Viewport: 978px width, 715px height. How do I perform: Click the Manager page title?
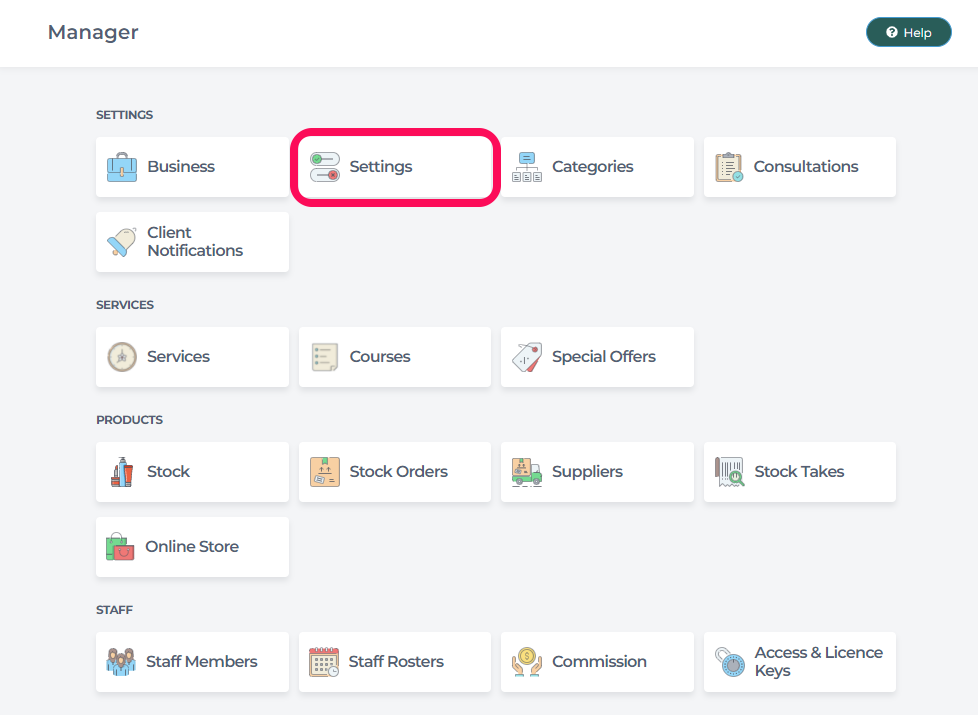[93, 32]
